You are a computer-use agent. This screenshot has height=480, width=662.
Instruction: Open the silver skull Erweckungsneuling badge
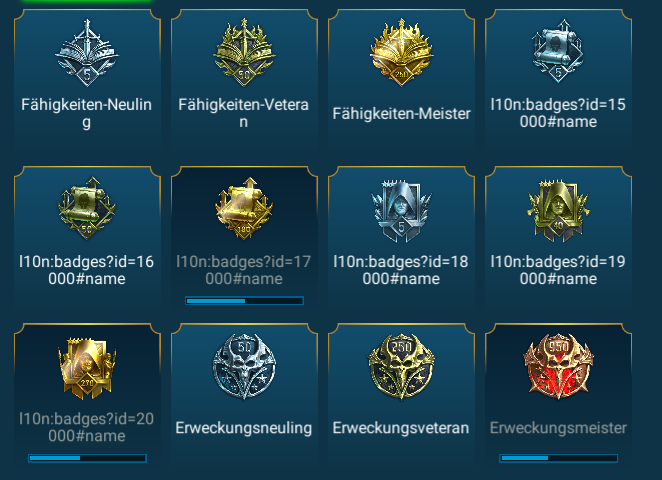[x=244, y=366]
